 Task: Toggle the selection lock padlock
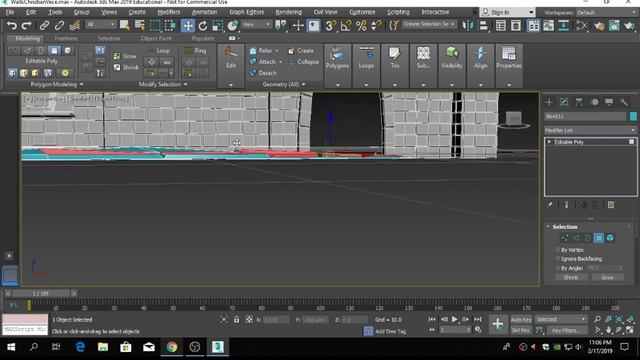tap(236, 320)
